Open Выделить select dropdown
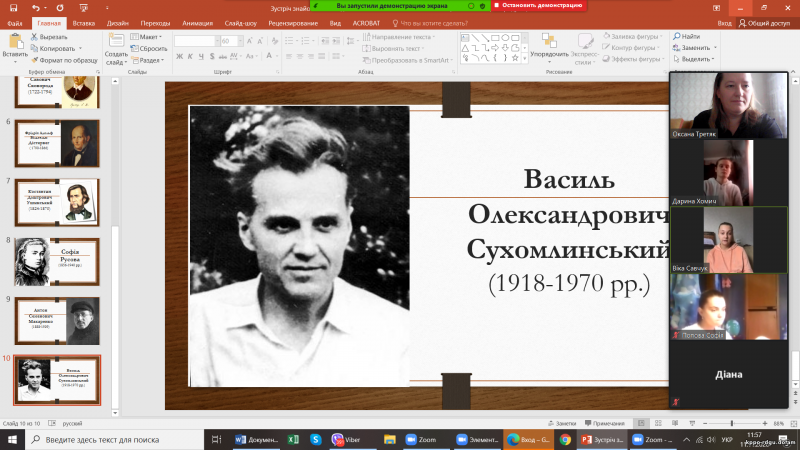800x450 pixels. point(693,59)
